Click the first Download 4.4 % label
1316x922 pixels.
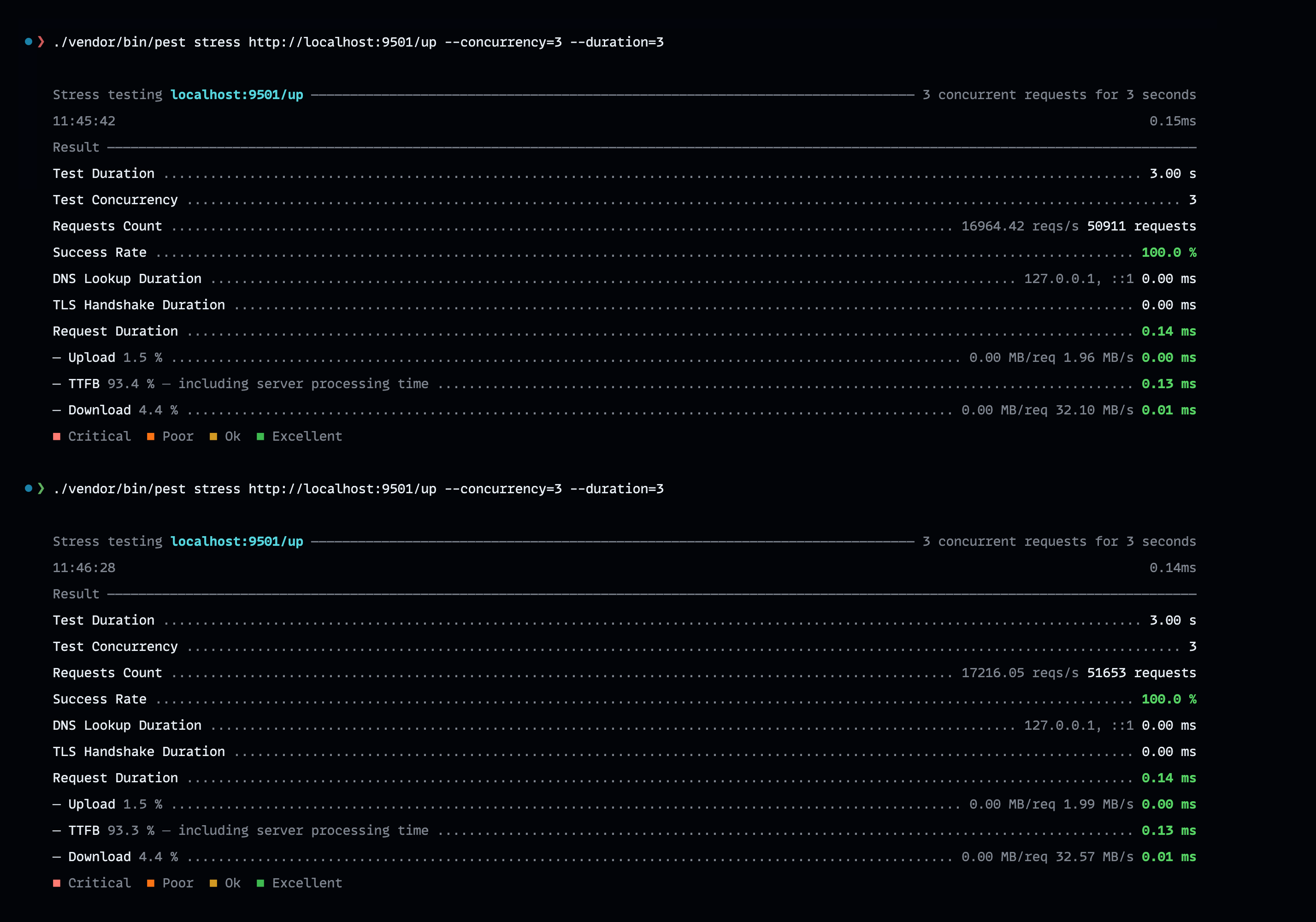[x=123, y=411]
